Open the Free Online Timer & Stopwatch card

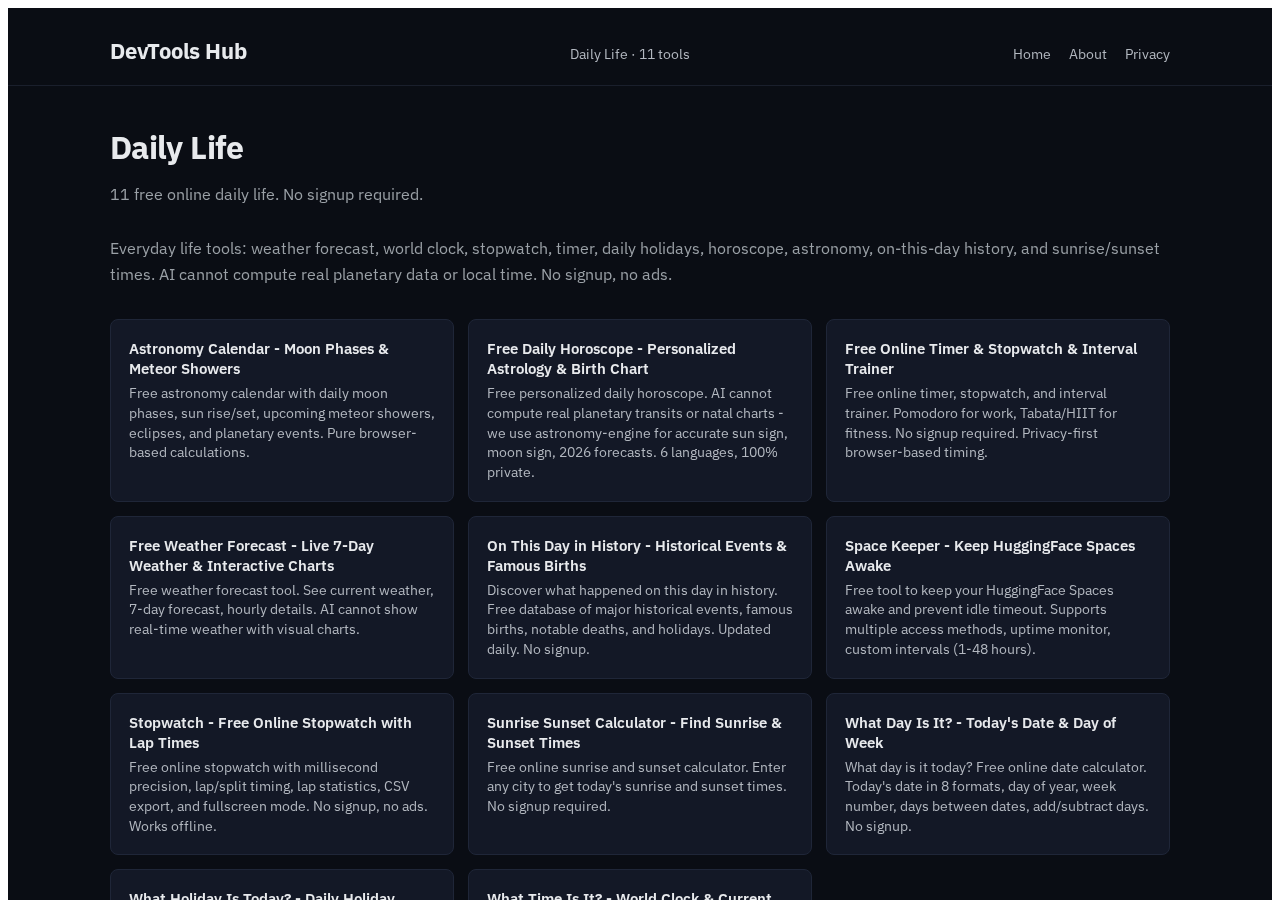point(998,410)
